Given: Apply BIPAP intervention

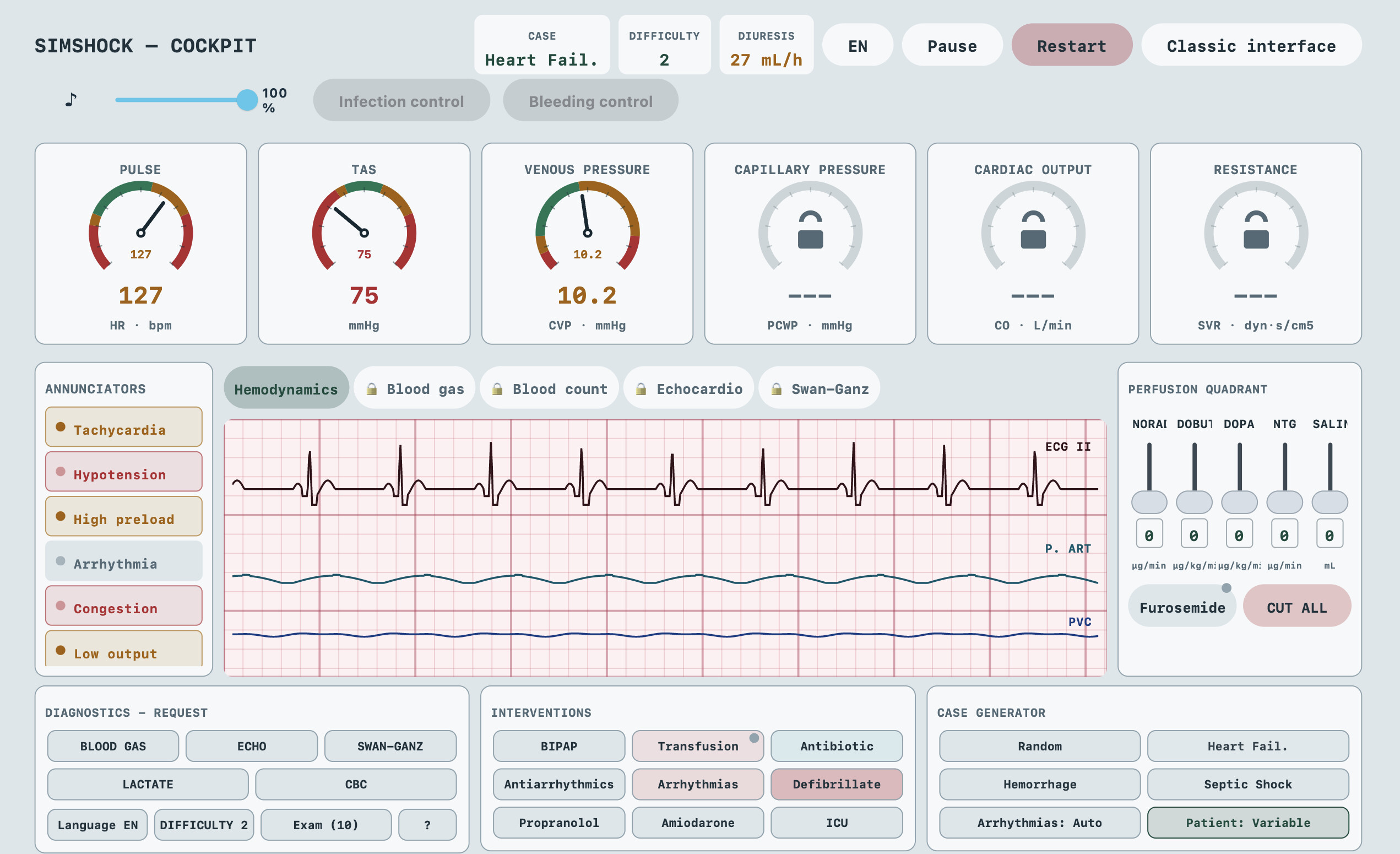Looking at the screenshot, I should (x=559, y=746).
